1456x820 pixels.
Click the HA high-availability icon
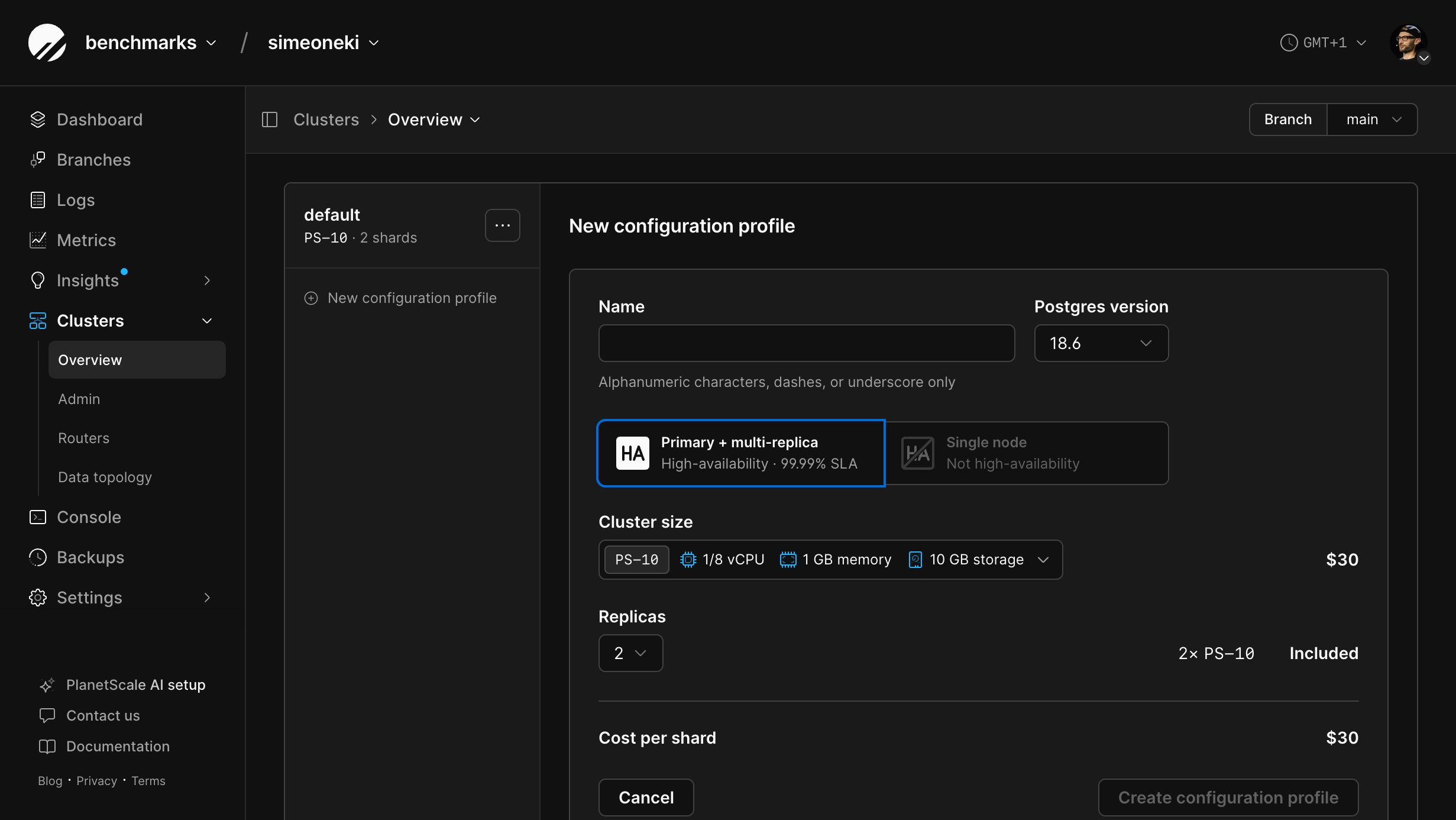point(633,453)
